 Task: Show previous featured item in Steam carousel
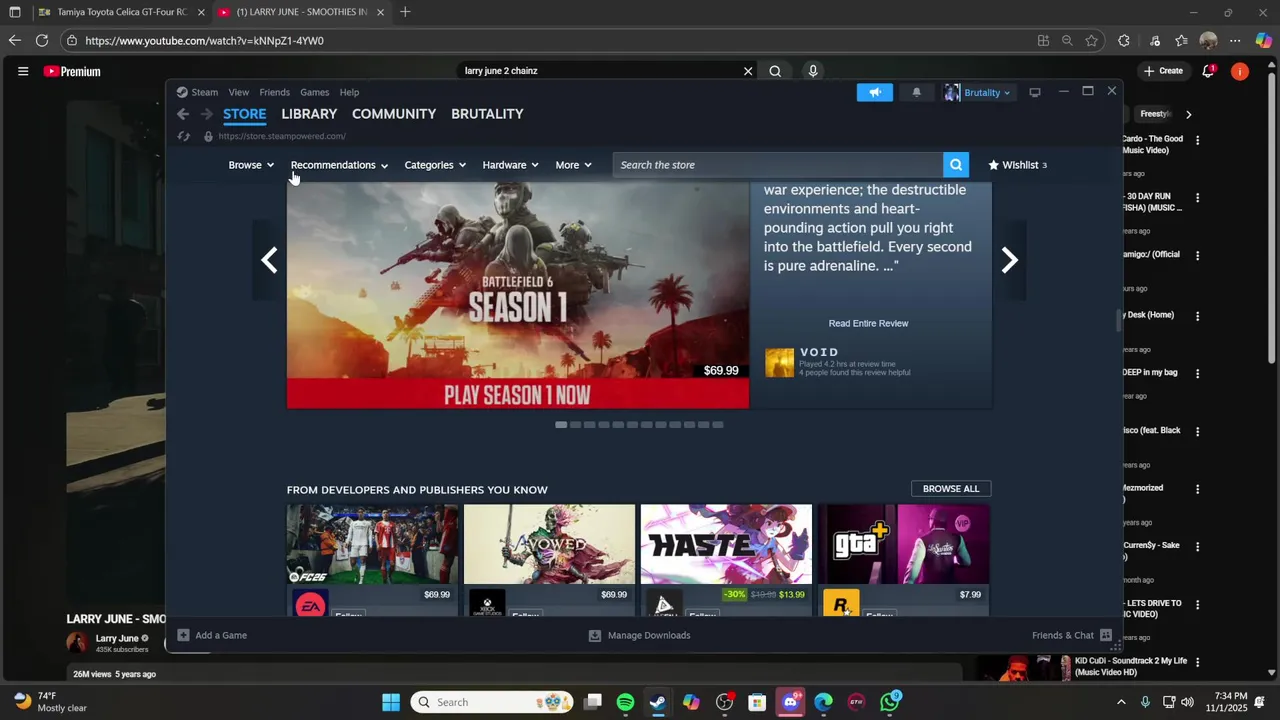click(269, 261)
